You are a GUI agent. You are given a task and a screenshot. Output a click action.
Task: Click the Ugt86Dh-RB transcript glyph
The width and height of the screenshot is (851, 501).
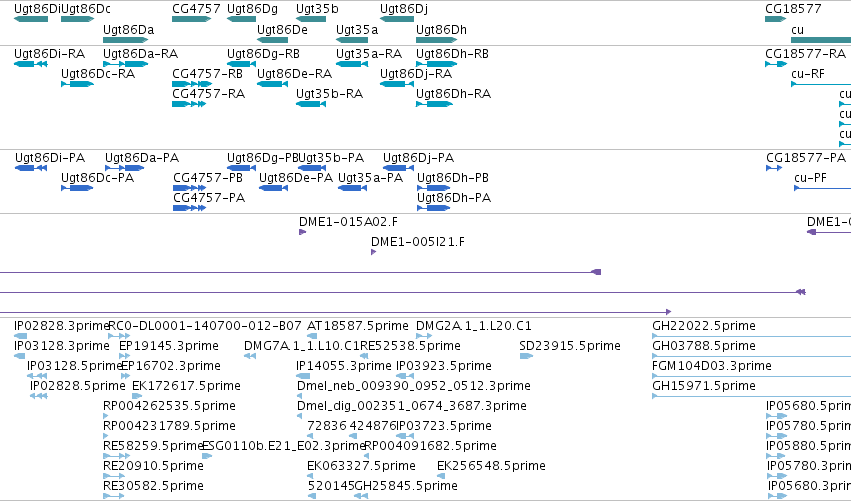point(437,64)
